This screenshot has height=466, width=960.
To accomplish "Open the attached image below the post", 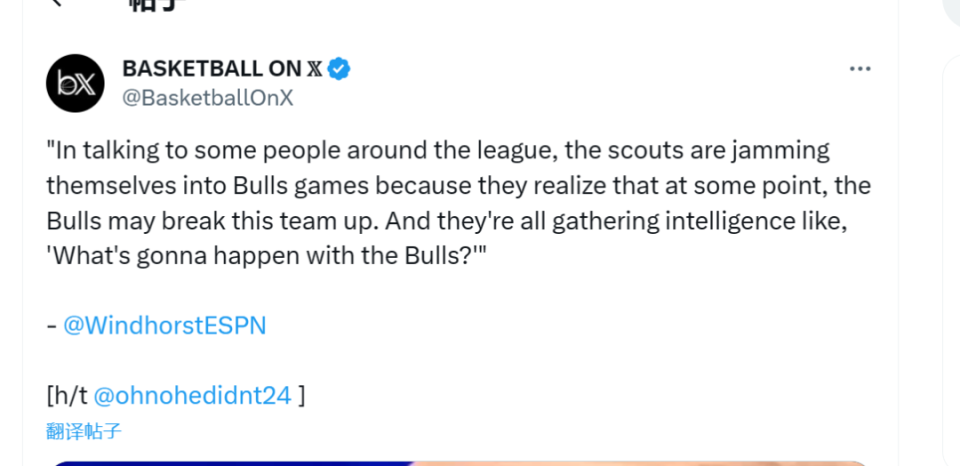I will 460,464.
